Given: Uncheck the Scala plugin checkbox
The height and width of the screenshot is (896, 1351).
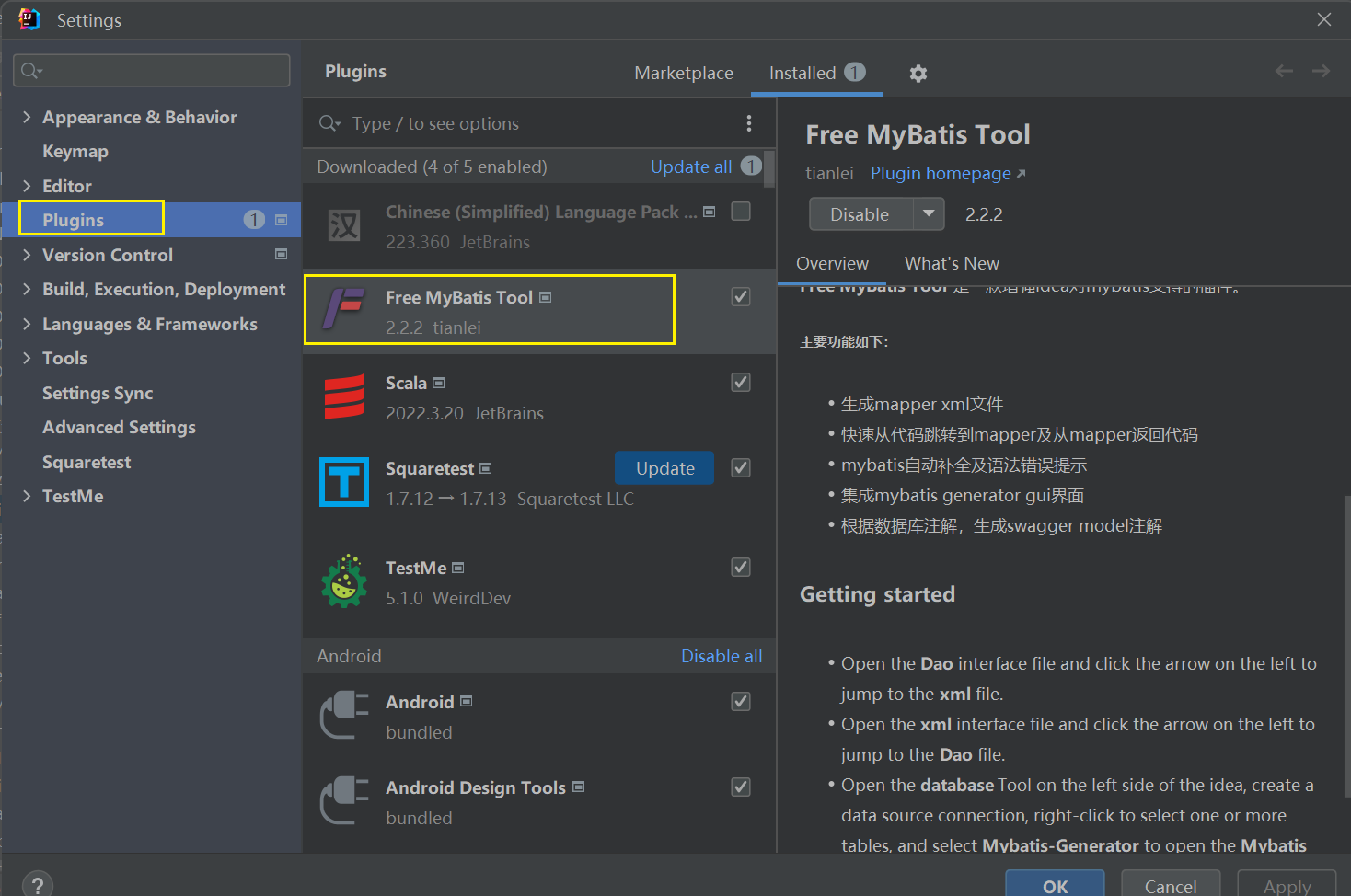Looking at the screenshot, I should pyautogui.click(x=741, y=382).
